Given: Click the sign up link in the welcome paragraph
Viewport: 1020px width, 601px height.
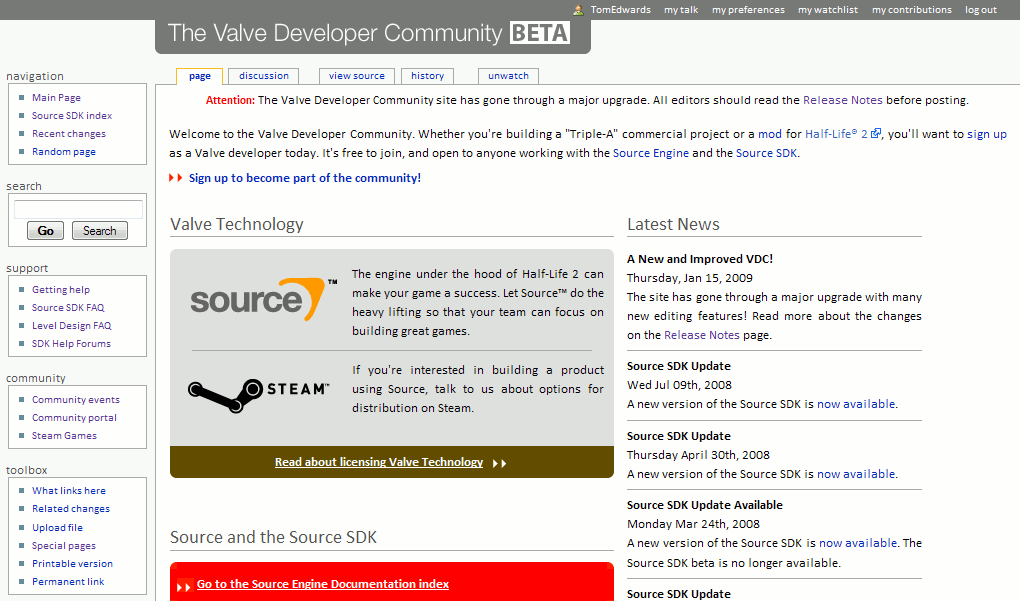Looking at the screenshot, I should point(987,135).
